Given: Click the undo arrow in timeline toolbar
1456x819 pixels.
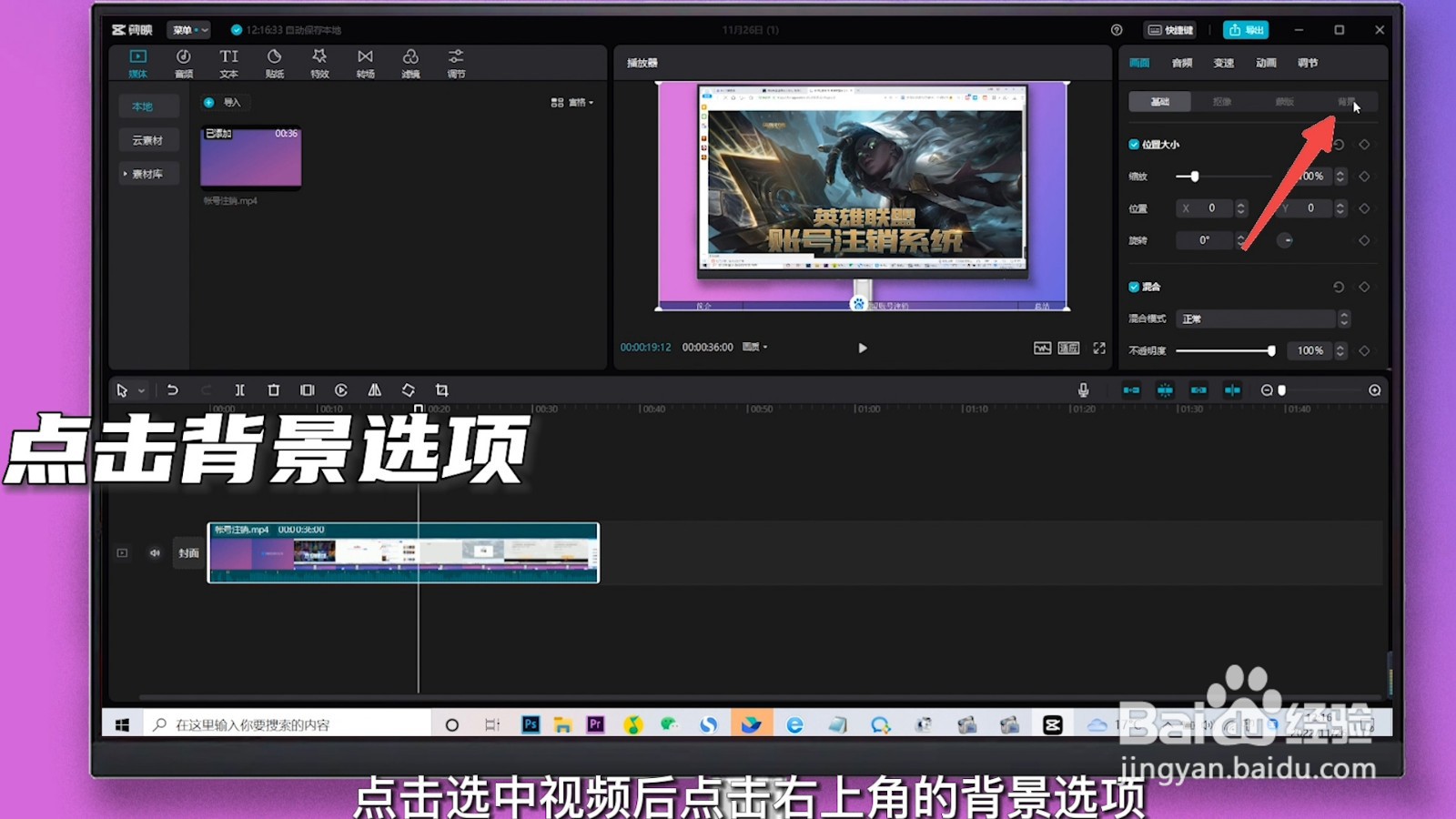Looking at the screenshot, I should coord(172,390).
